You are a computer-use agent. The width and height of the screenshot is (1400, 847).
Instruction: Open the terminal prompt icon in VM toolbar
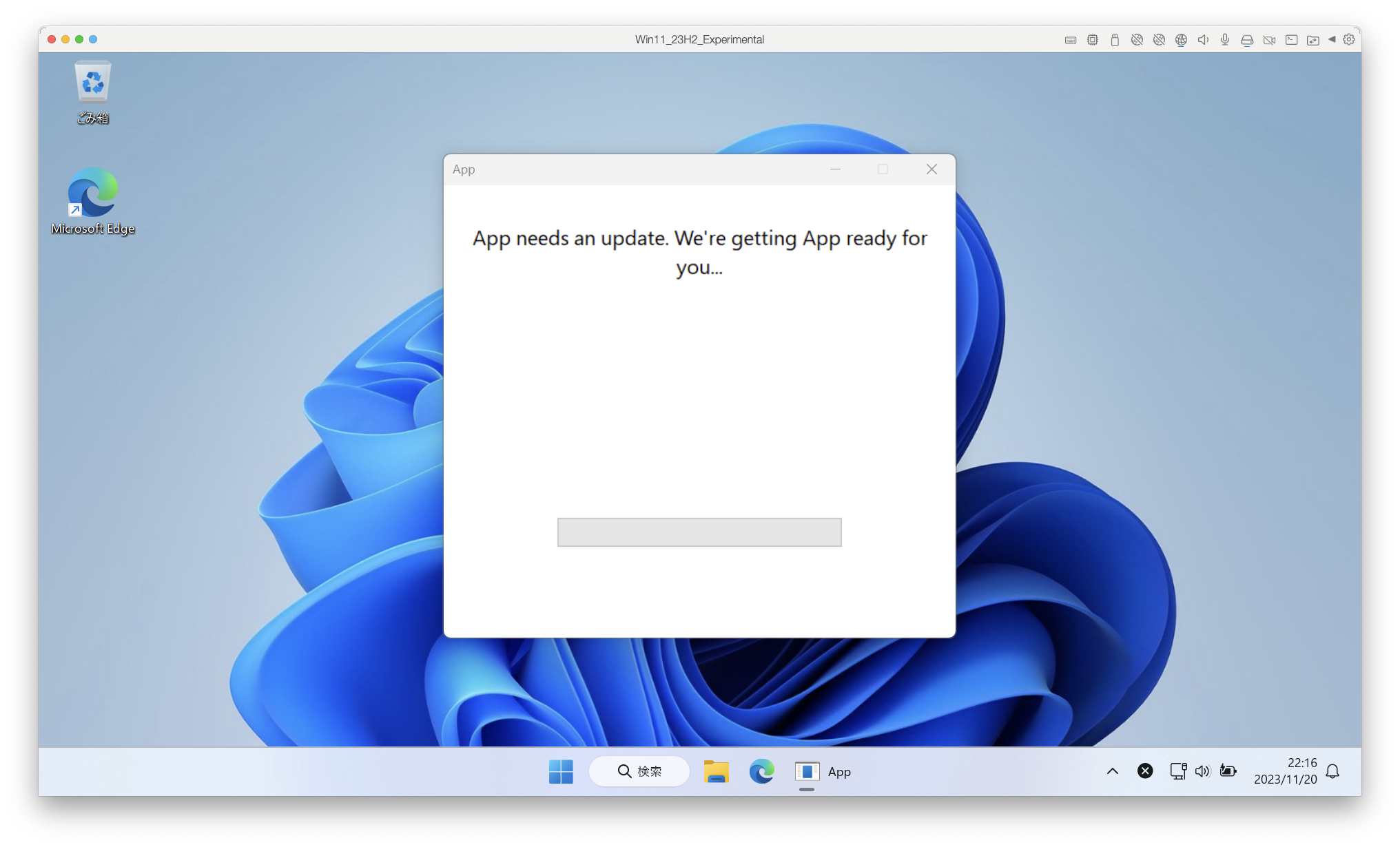[1291, 40]
